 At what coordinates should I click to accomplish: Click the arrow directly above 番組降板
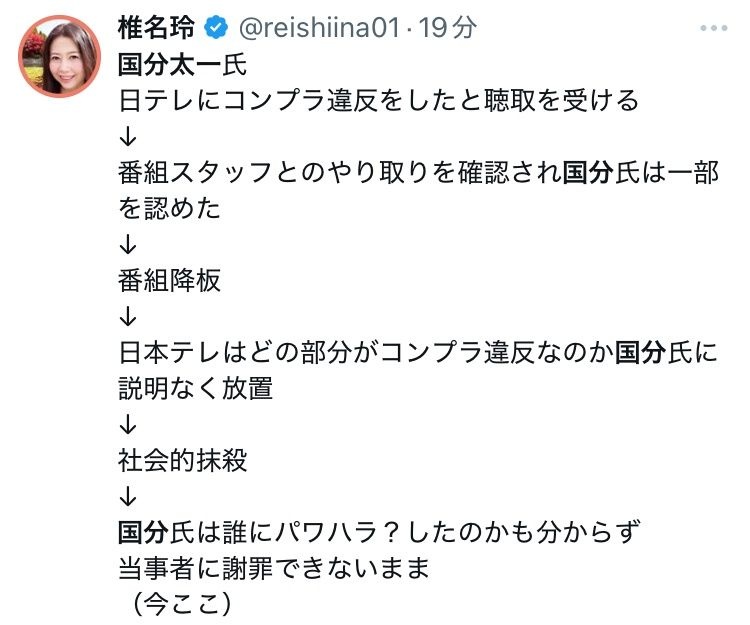[127, 245]
